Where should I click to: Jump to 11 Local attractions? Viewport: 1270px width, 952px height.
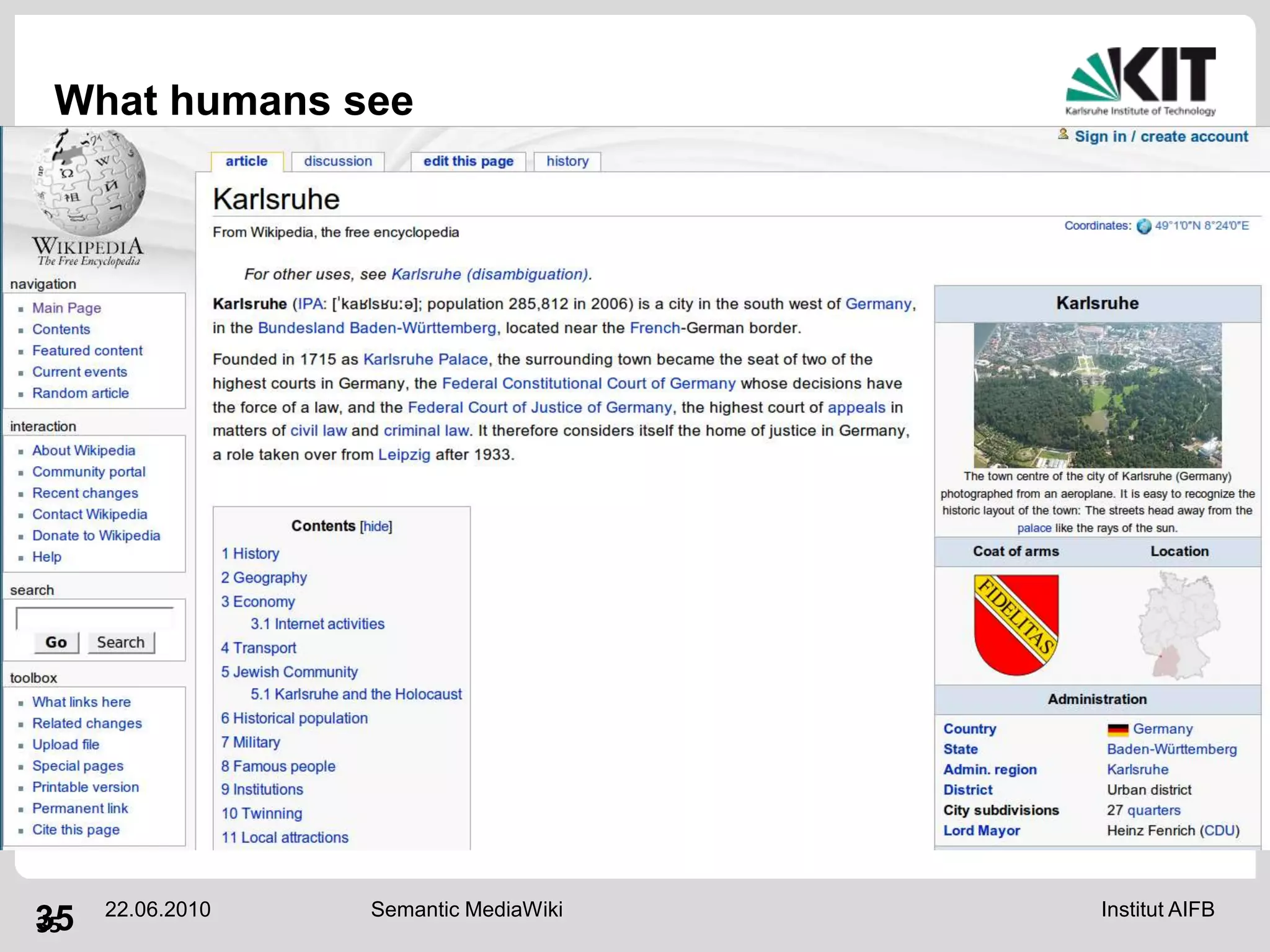285,838
